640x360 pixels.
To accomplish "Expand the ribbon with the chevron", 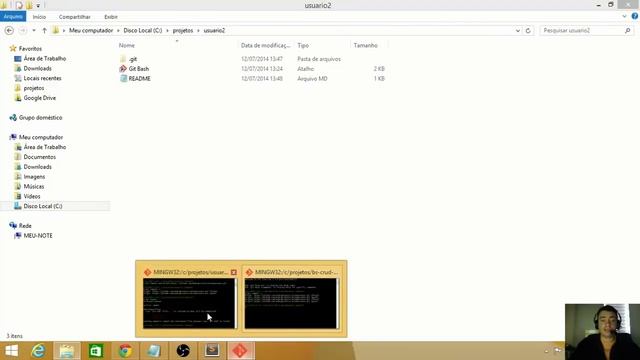I will (624, 17).
